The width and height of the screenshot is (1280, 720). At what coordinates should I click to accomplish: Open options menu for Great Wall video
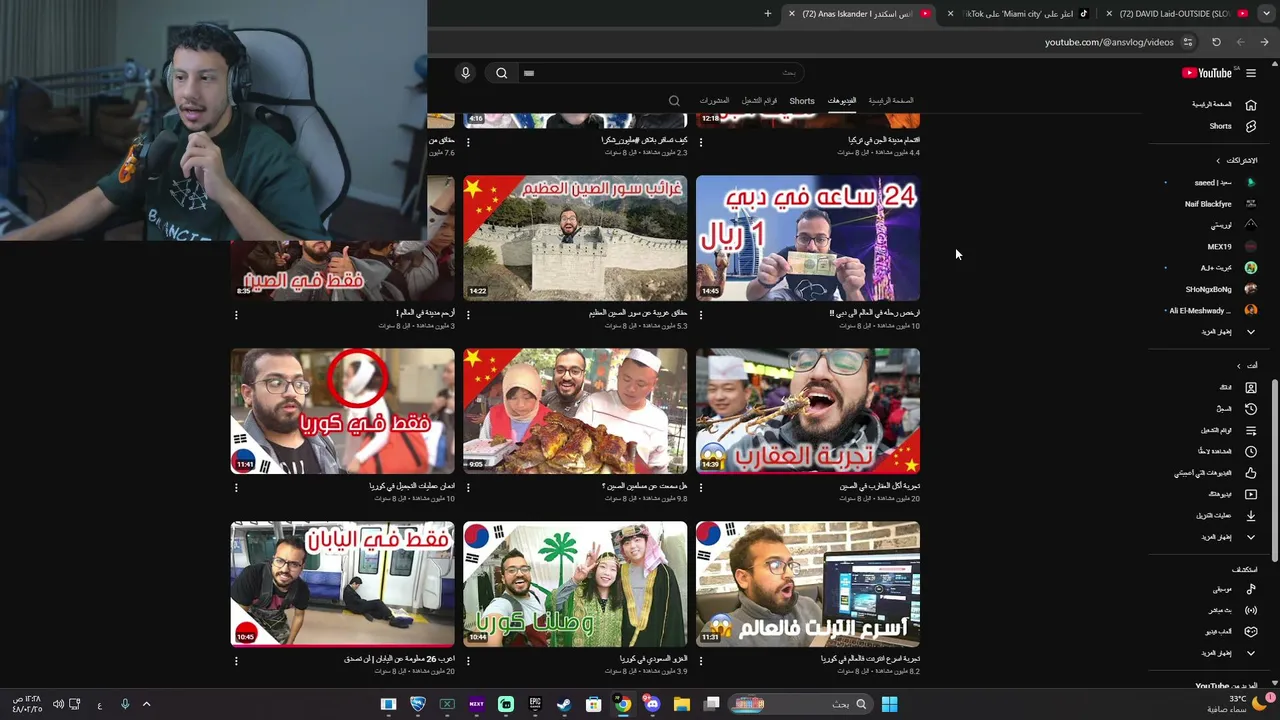[468, 314]
